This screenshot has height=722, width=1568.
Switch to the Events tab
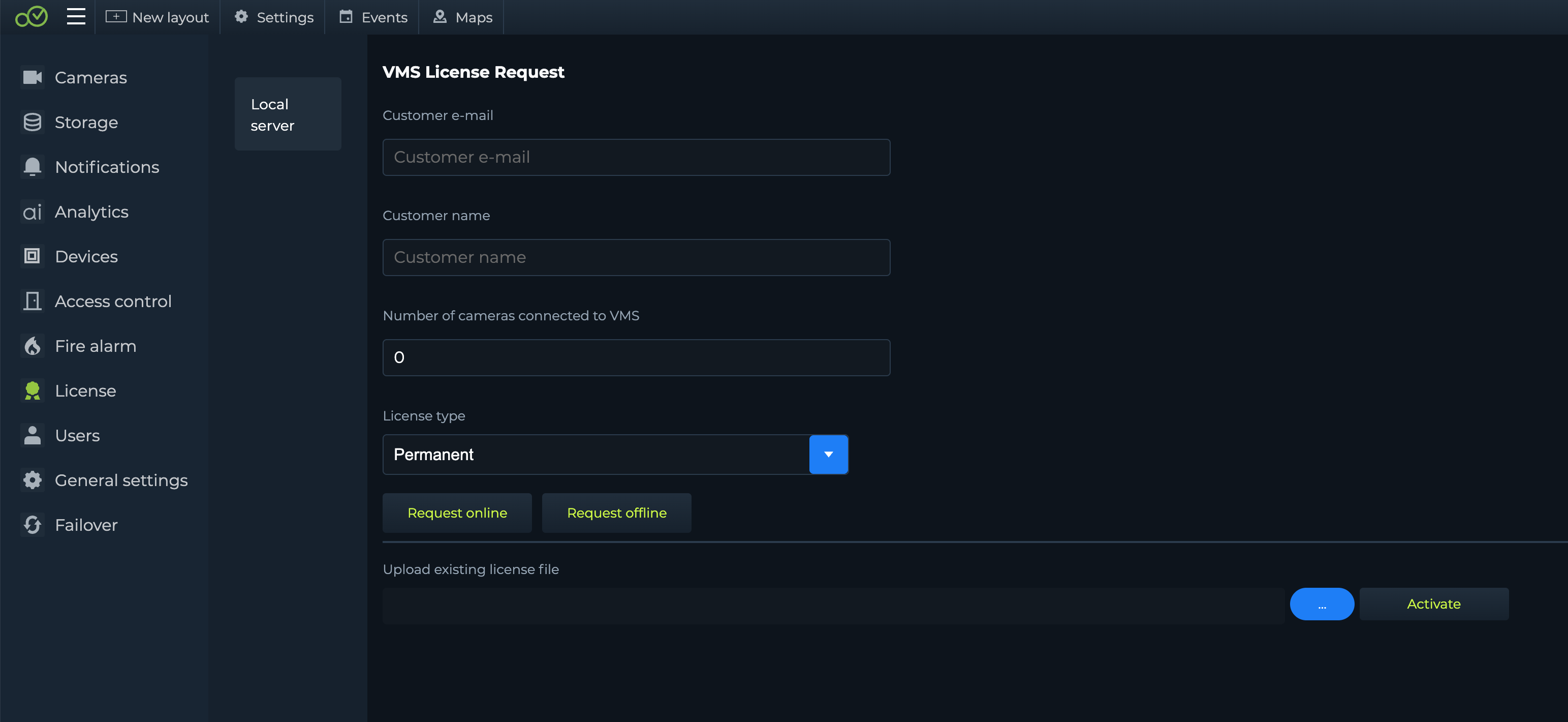click(x=373, y=17)
